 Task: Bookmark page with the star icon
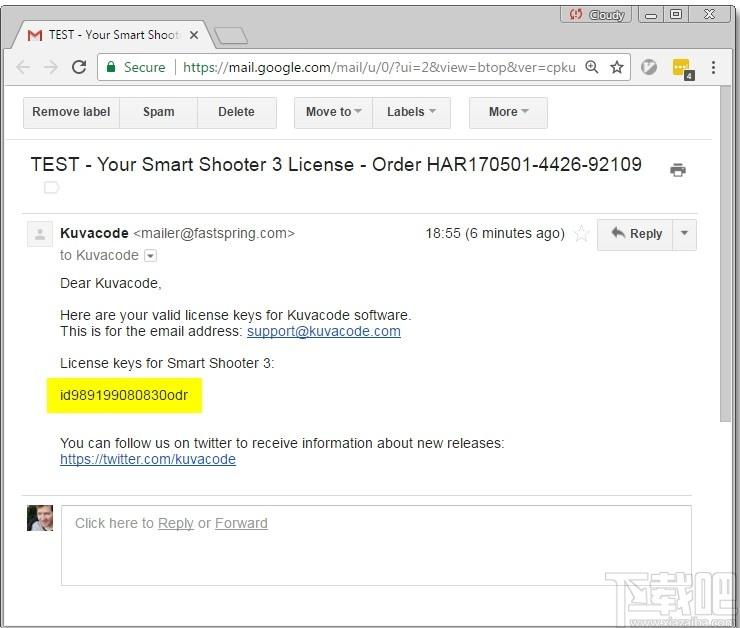(617, 67)
